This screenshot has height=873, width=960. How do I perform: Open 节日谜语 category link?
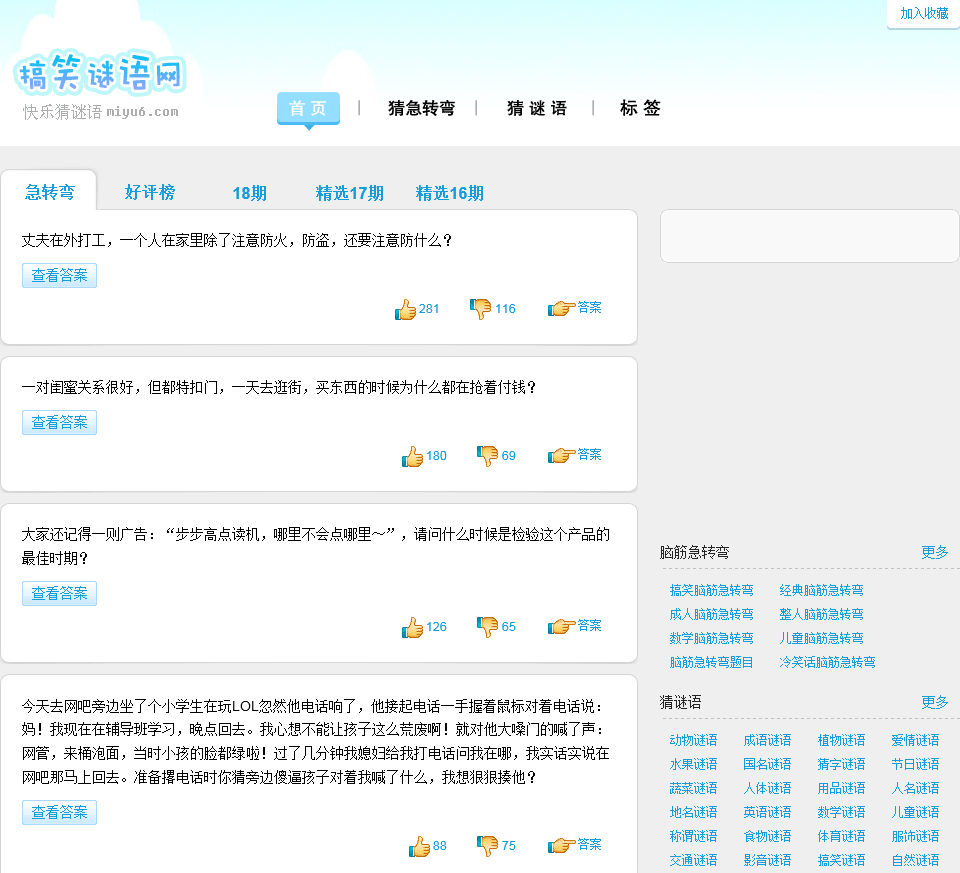coord(915,764)
